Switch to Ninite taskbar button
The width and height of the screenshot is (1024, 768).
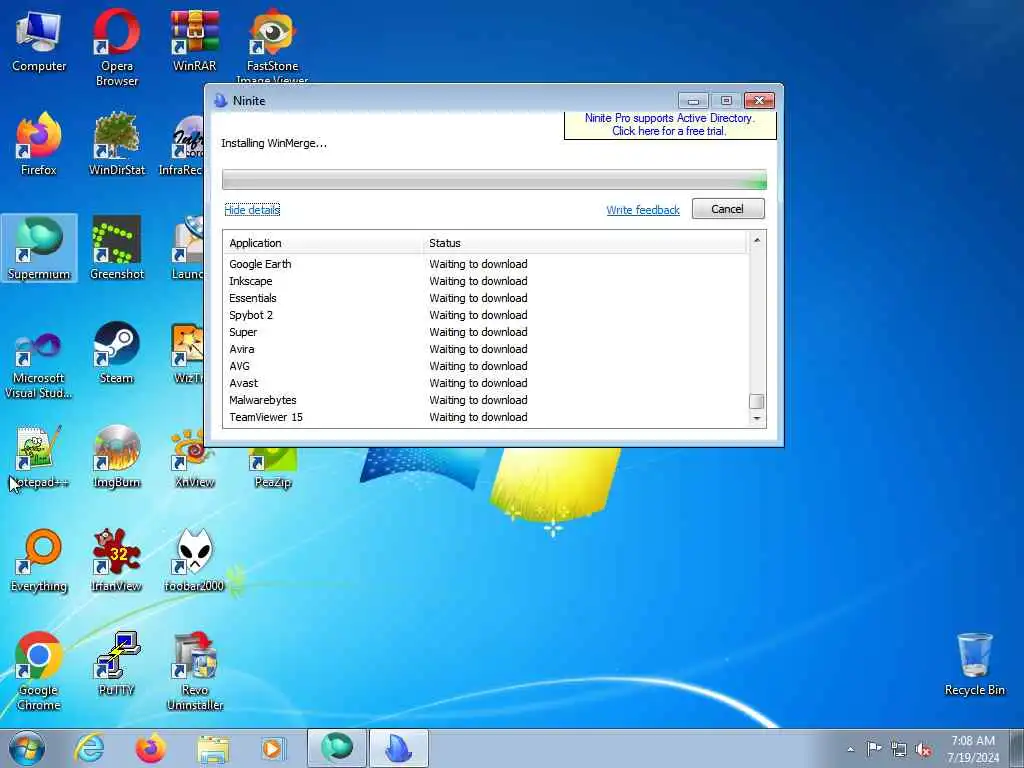coord(399,748)
